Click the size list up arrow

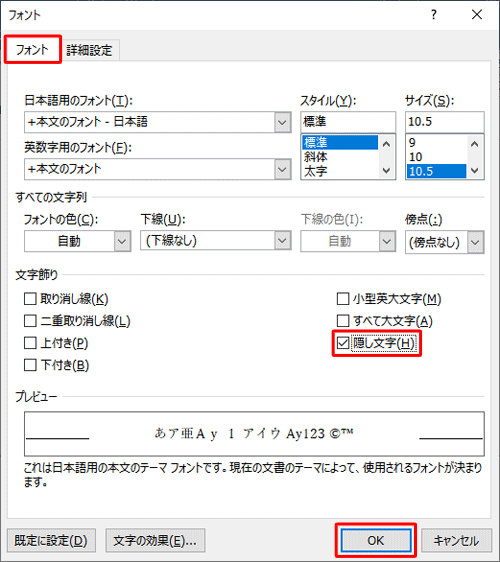(475, 144)
